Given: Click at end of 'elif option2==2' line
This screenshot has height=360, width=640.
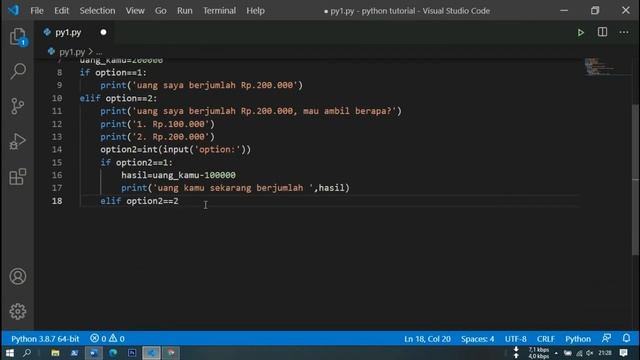Looking at the screenshot, I should tap(179, 201).
